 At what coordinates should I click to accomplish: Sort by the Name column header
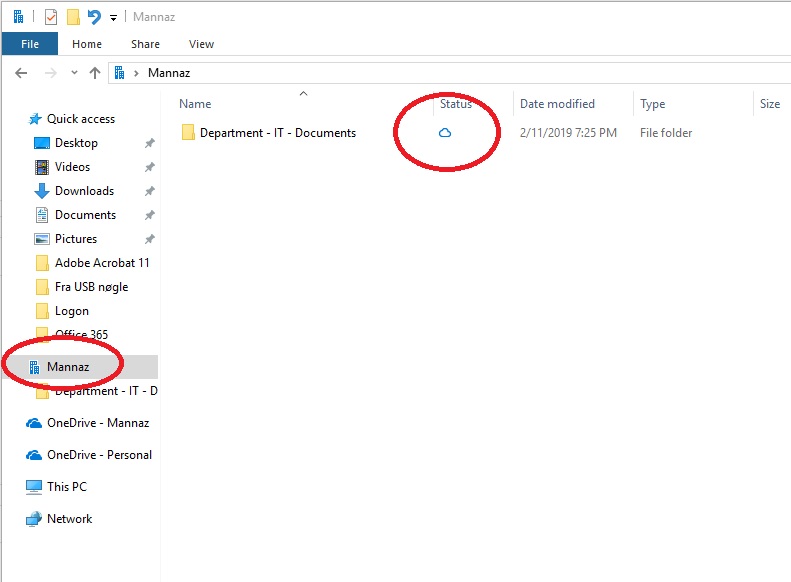pos(195,104)
